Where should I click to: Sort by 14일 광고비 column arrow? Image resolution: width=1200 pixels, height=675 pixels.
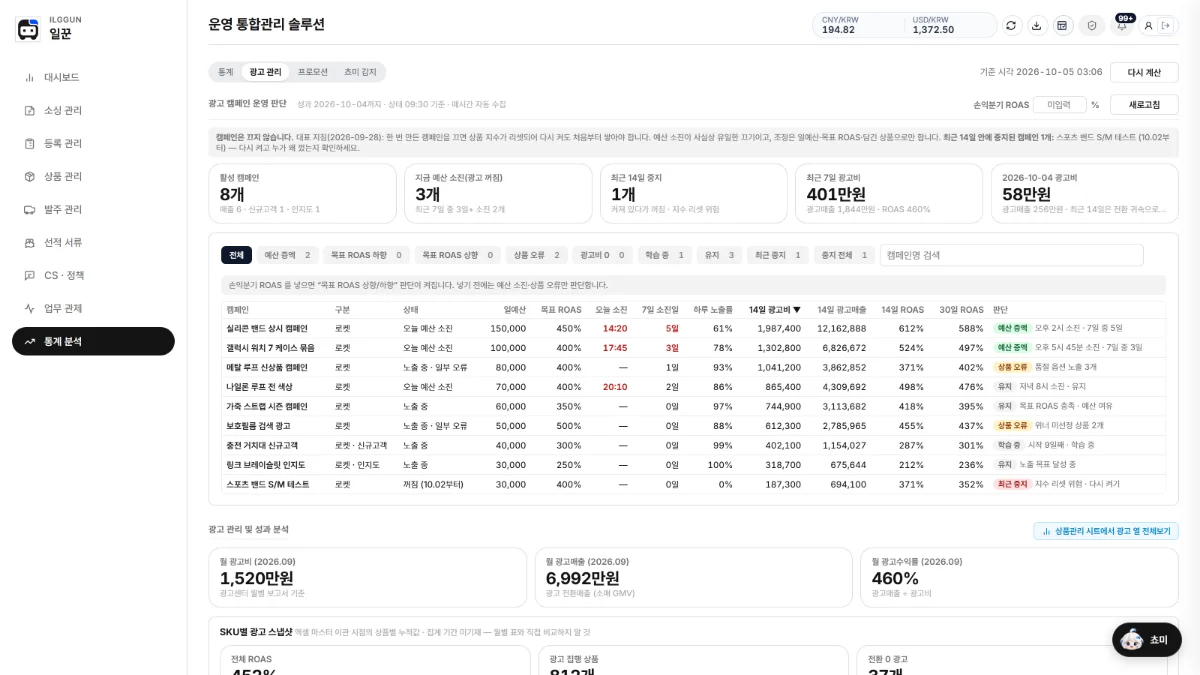[796, 310]
